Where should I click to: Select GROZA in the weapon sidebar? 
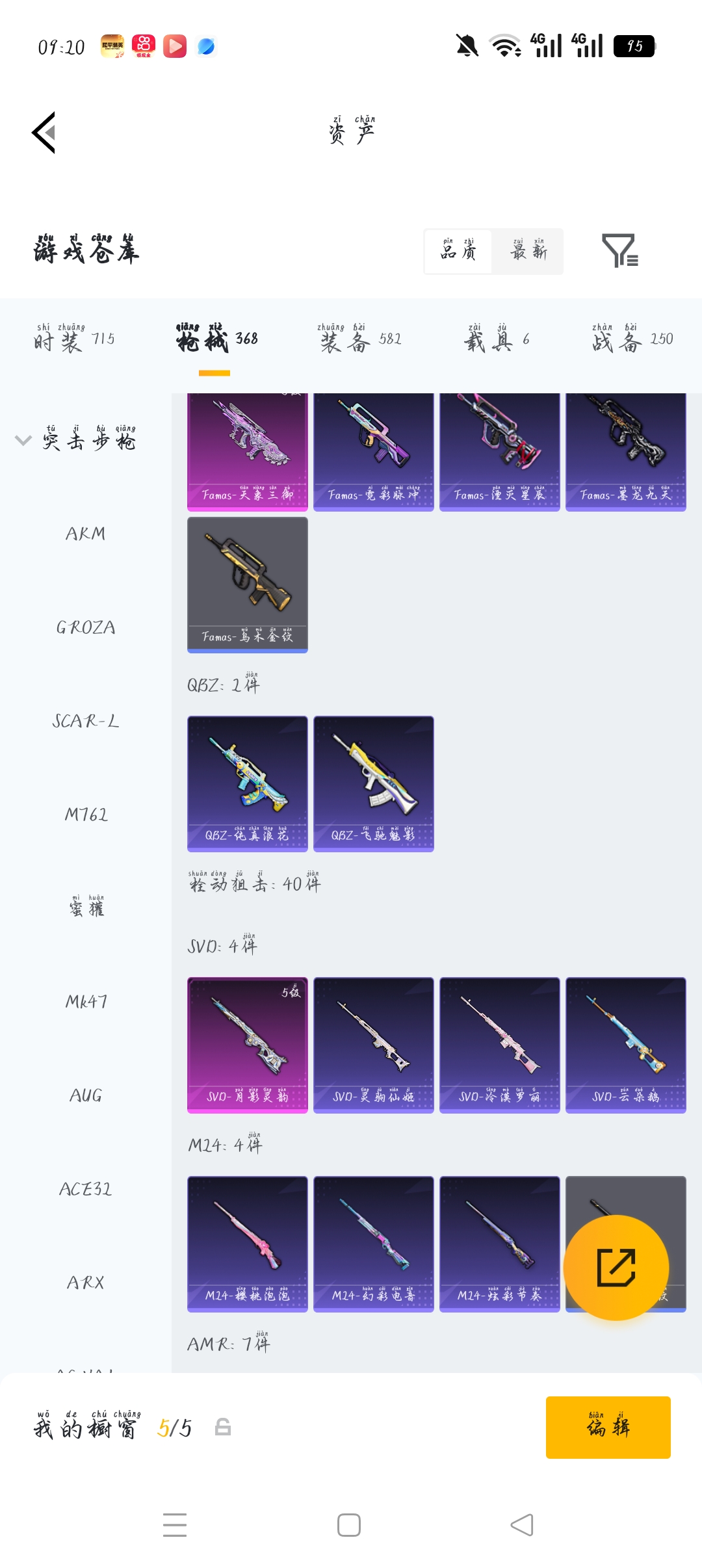pos(86,627)
